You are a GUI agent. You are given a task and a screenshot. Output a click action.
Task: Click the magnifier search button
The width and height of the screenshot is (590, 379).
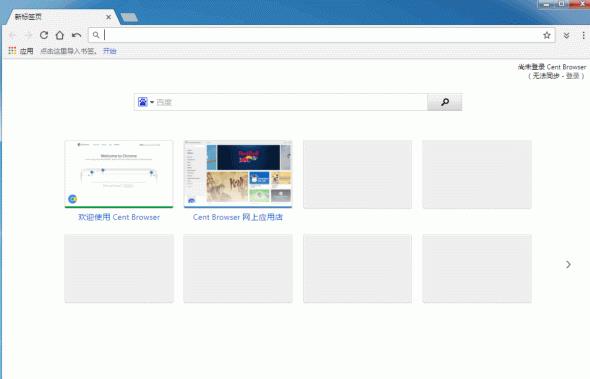click(x=445, y=102)
